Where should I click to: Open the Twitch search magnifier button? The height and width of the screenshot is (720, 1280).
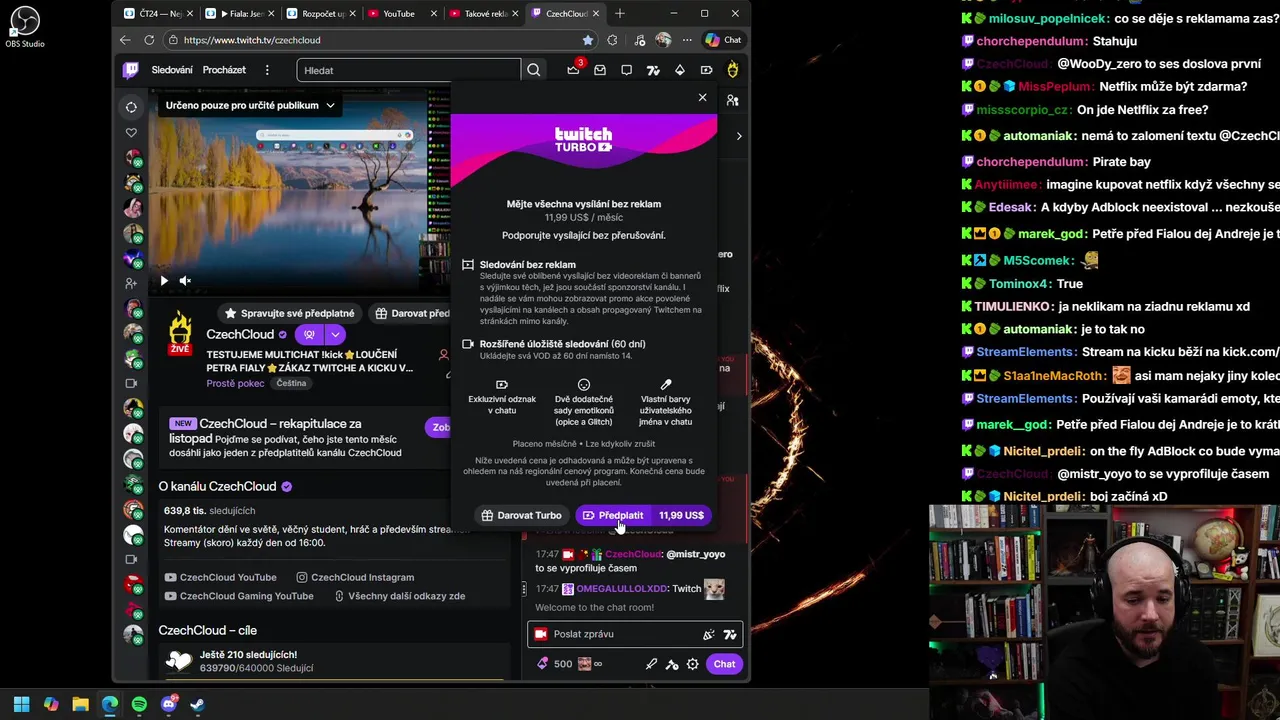(534, 70)
